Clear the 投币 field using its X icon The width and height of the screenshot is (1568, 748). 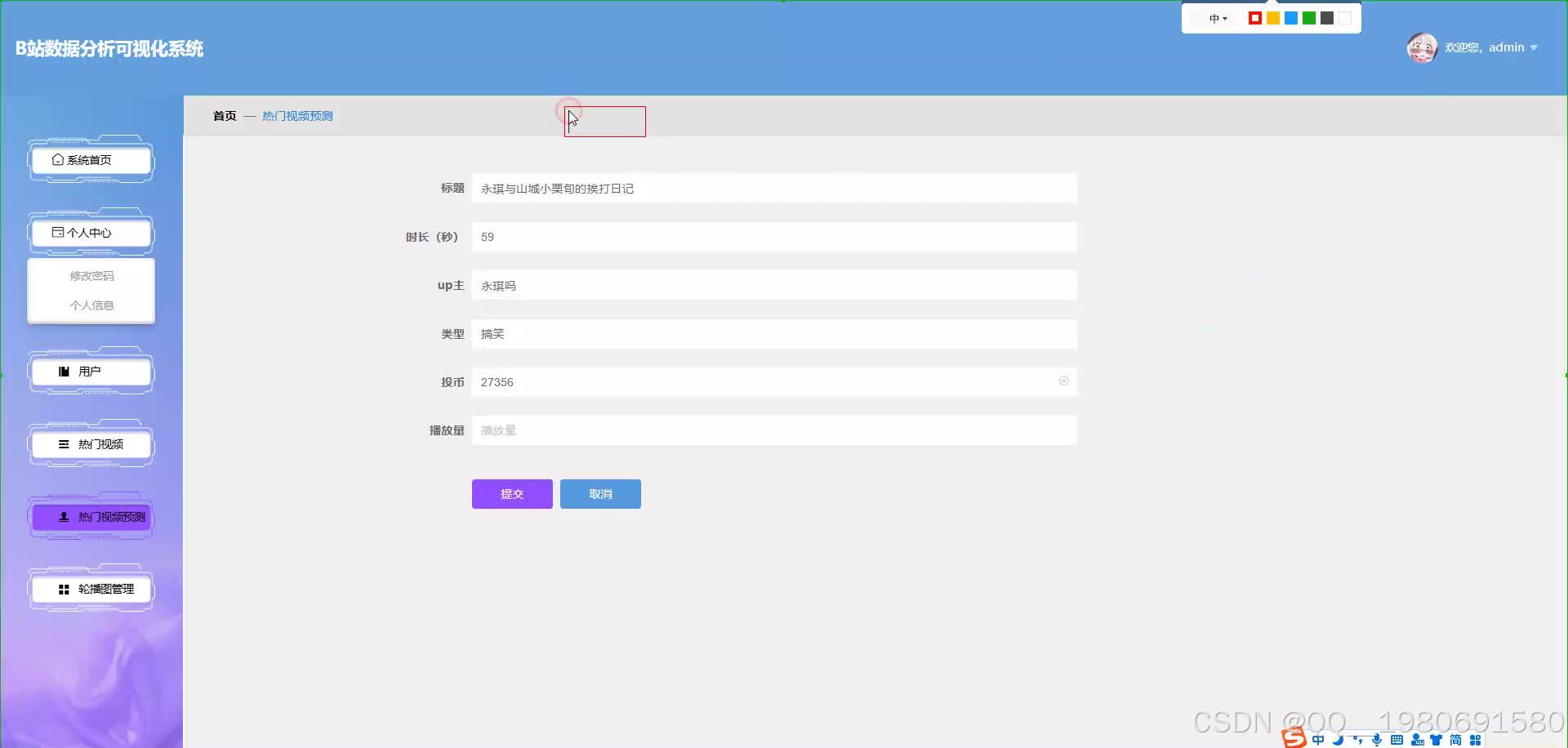click(1063, 381)
